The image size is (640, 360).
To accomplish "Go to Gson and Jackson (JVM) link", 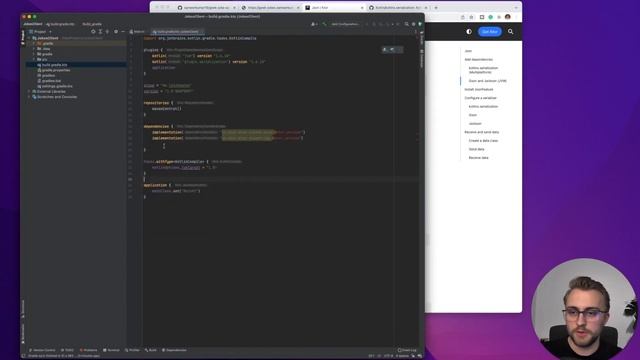I will click(x=488, y=81).
